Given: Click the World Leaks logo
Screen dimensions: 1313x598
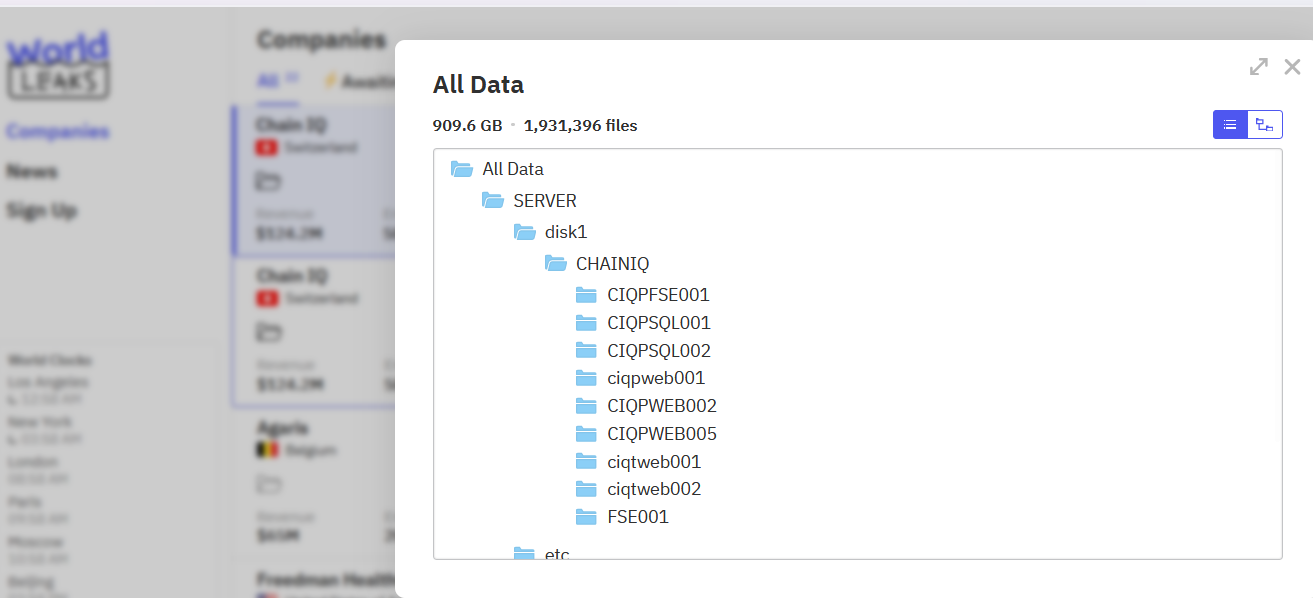Looking at the screenshot, I should pyautogui.click(x=58, y=65).
